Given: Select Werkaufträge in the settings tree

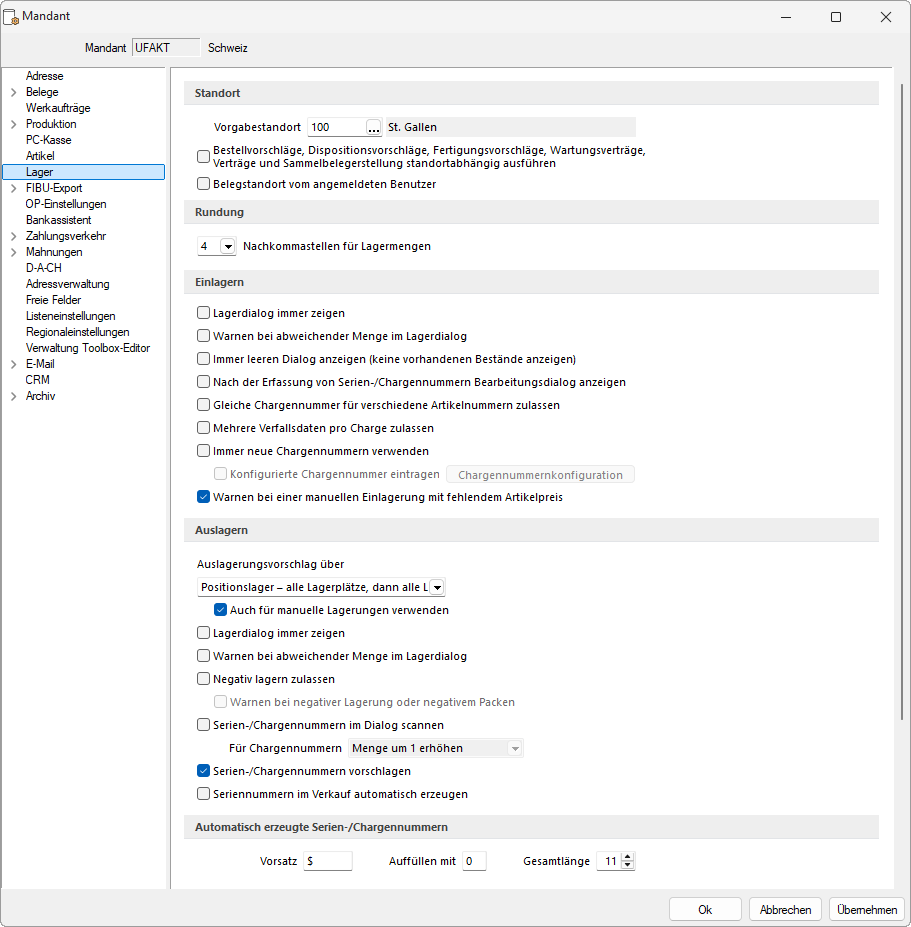Looking at the screenshot, I should [x=58, y=108].
